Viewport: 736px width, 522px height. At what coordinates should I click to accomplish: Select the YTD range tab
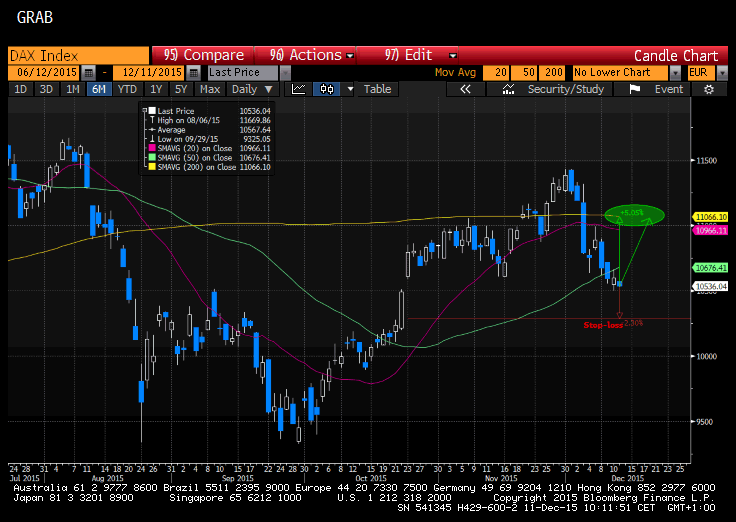127,89
